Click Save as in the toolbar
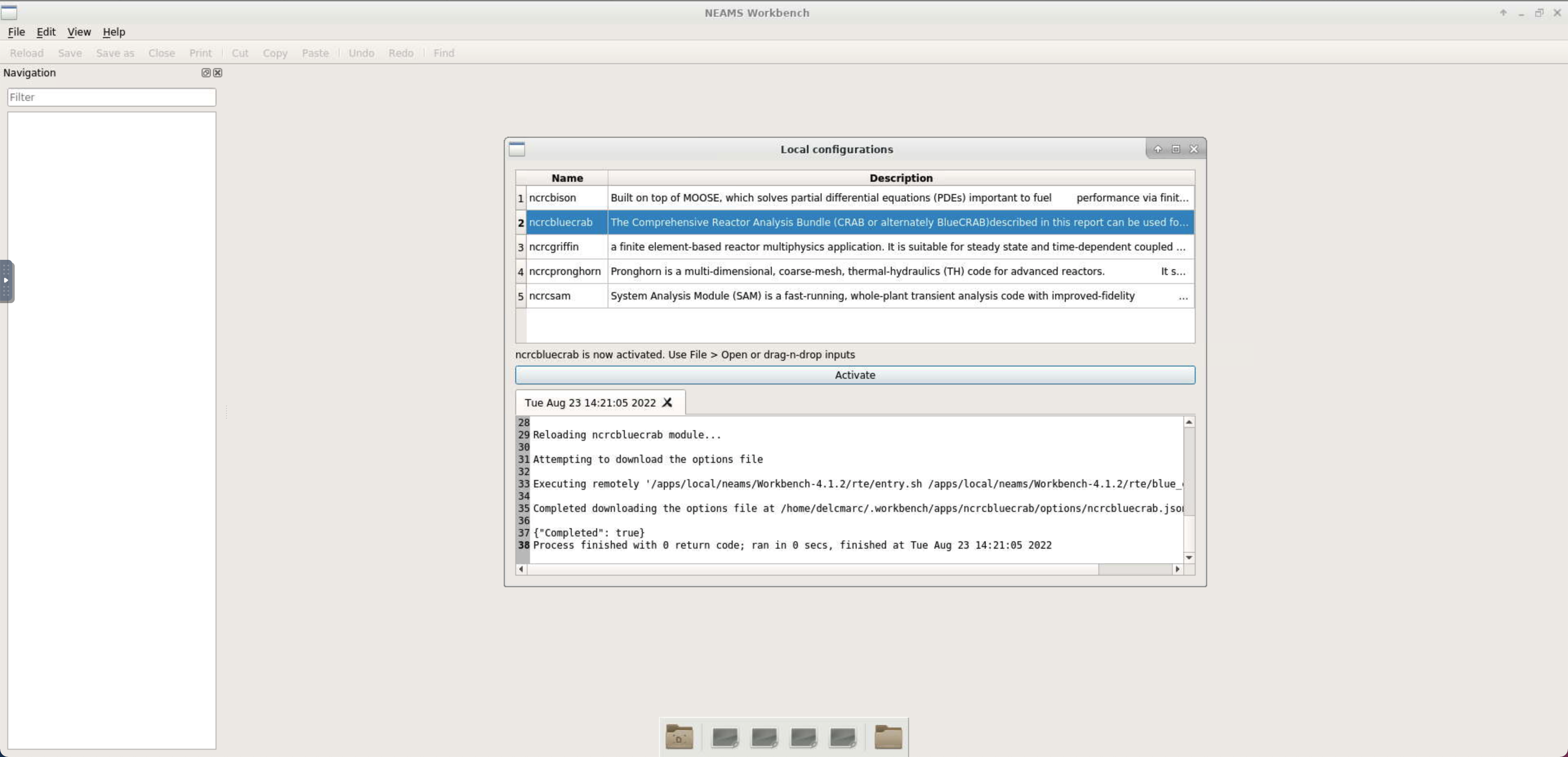Viewport: 1568px width, 757px height. [x=115, y=53]
